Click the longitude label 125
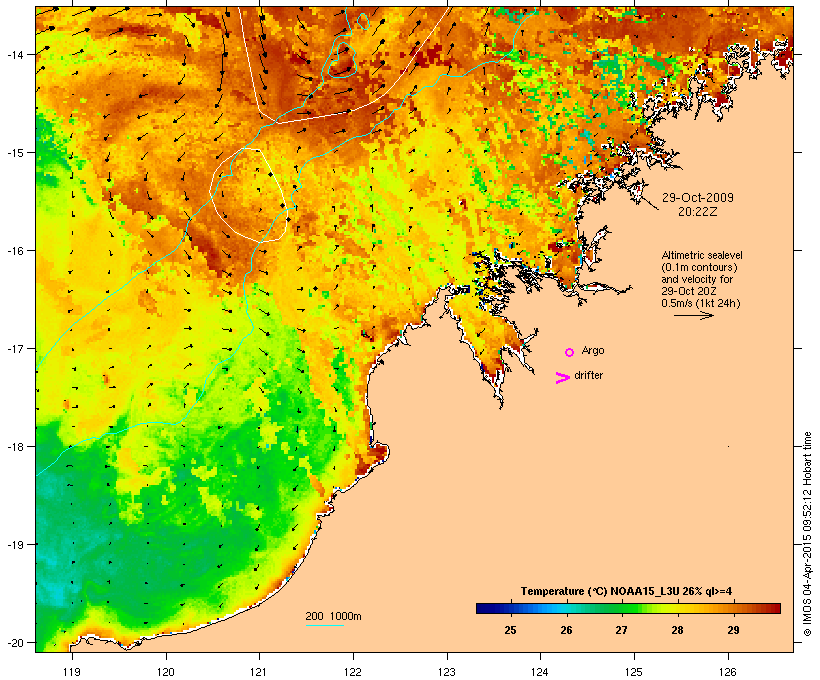This screenshot has height=680, width=820. point(634,672)
